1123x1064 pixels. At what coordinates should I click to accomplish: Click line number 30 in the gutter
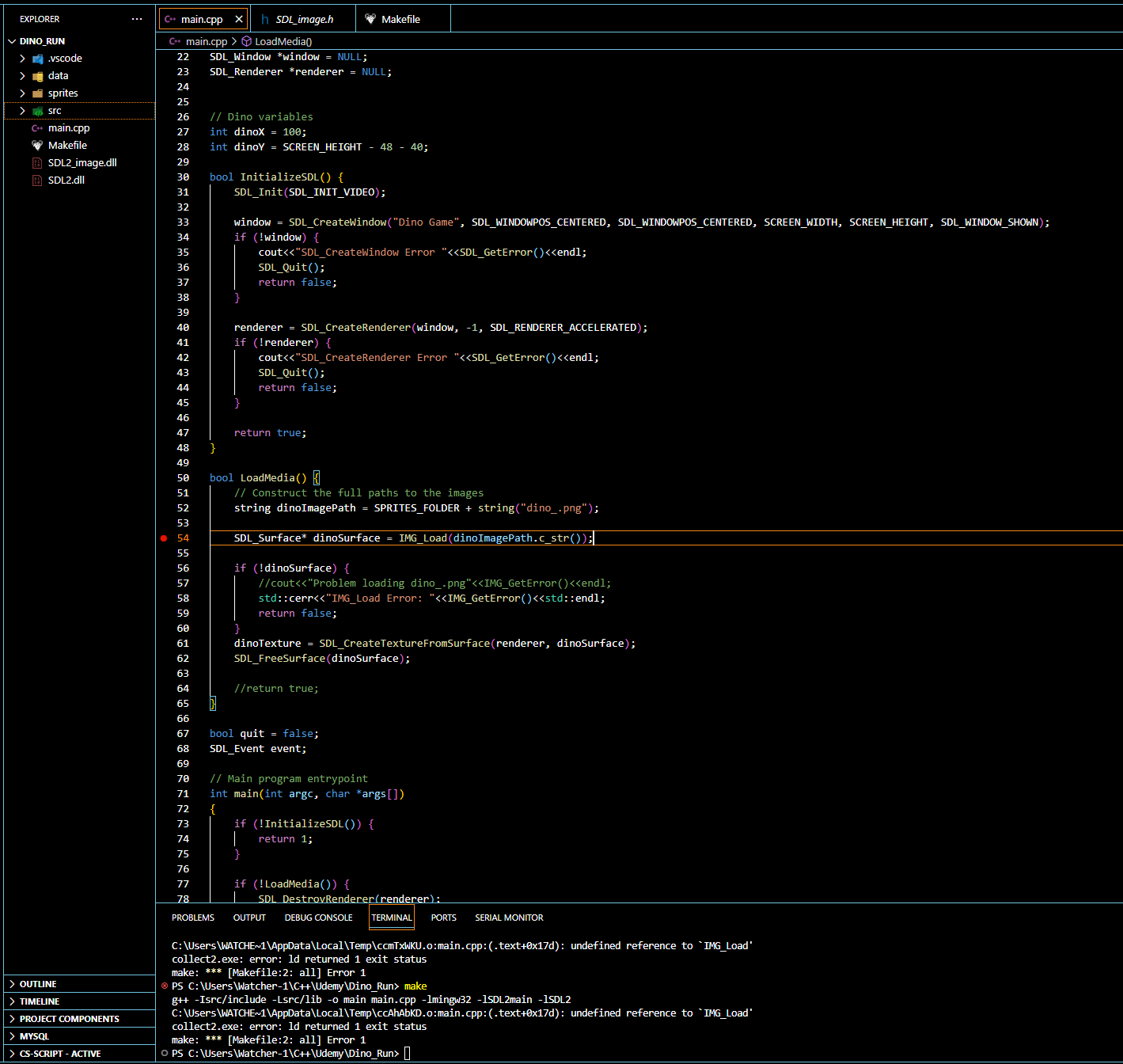coord(183,177)
